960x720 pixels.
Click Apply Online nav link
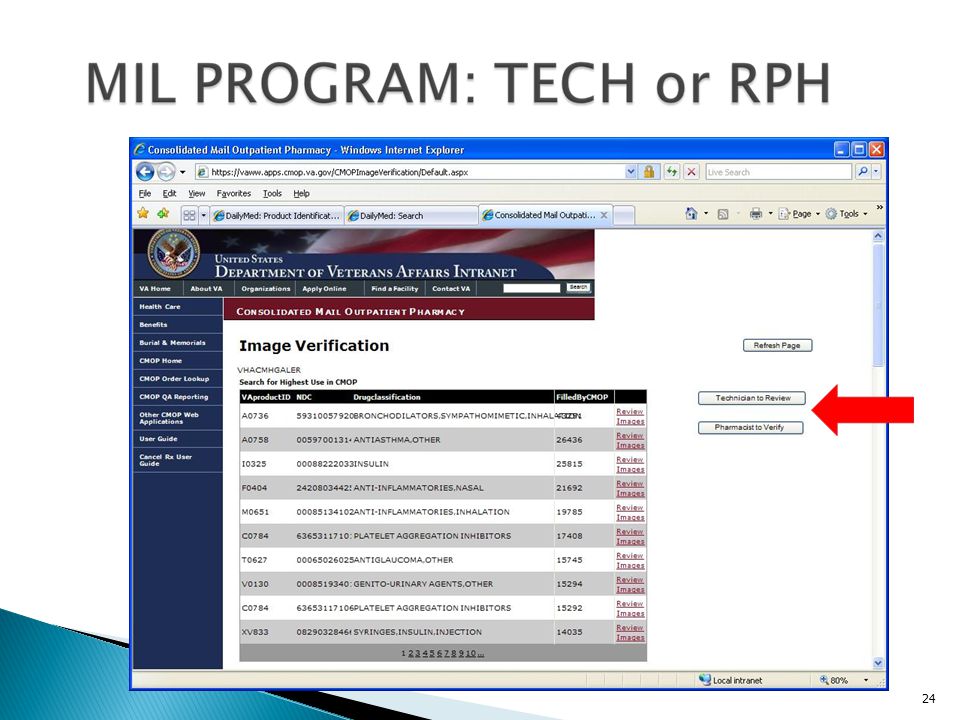click(x=324, y=288)
